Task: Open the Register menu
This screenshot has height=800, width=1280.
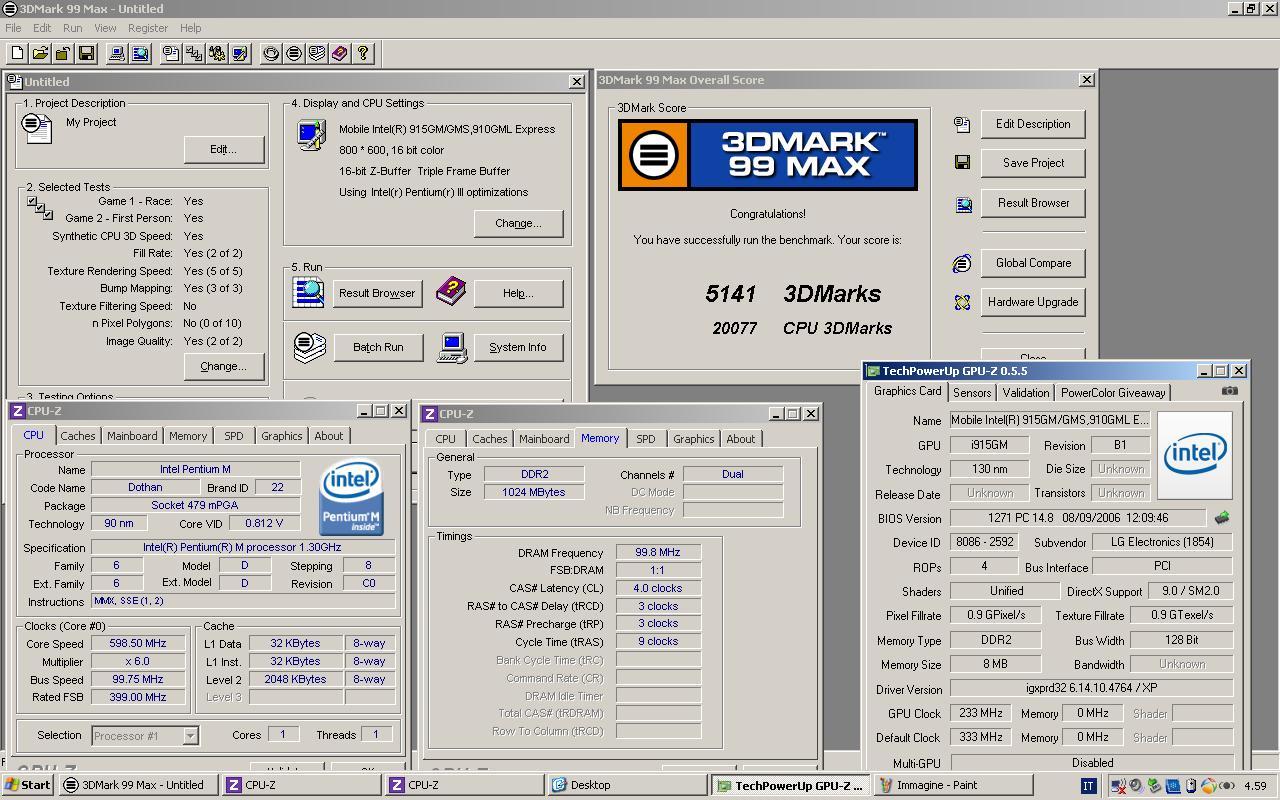Action: (147, 28)
